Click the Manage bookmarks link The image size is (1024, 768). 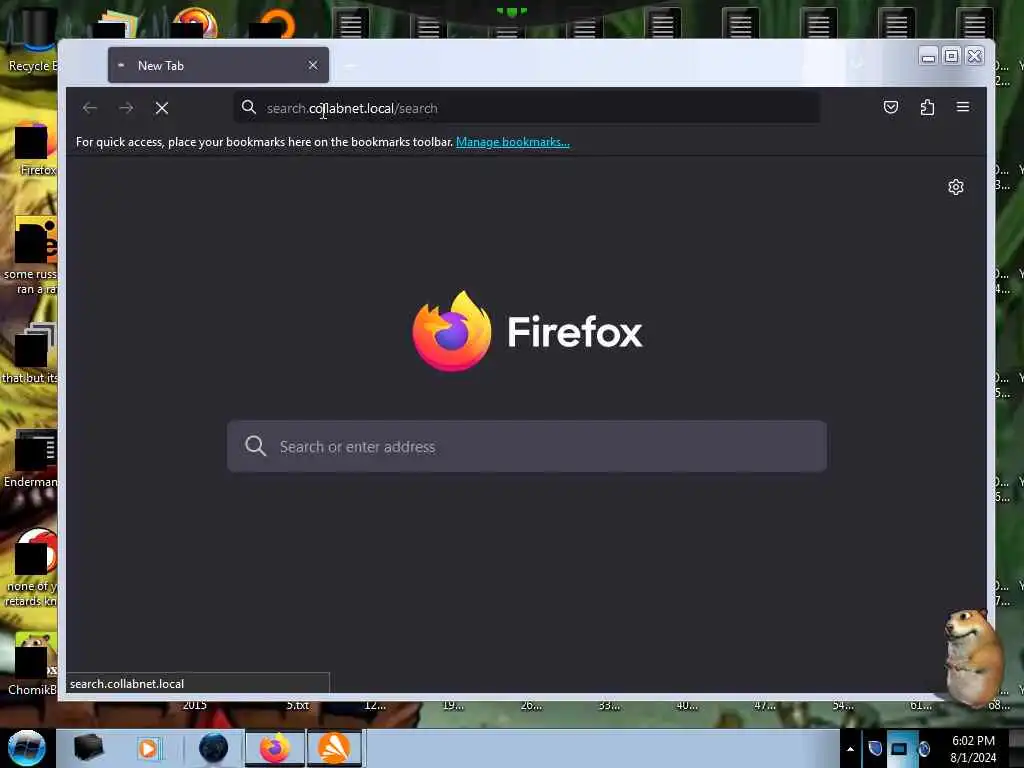pos(513,142)
